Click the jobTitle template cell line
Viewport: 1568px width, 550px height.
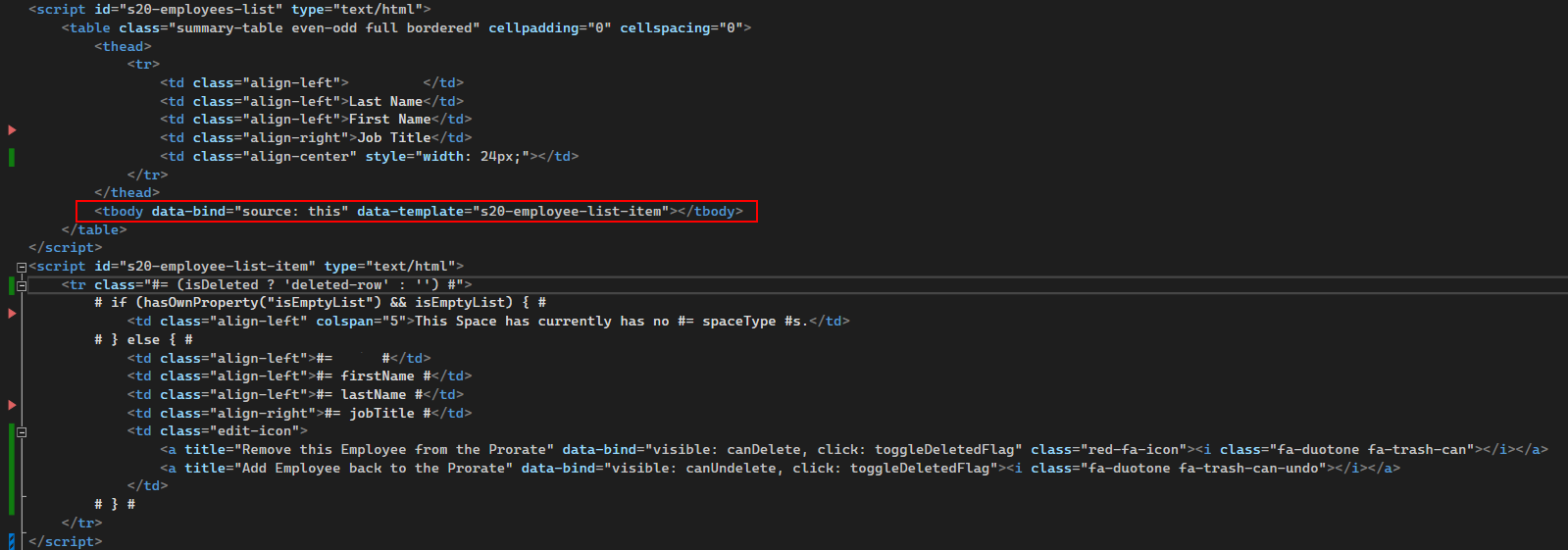(299, 414)
